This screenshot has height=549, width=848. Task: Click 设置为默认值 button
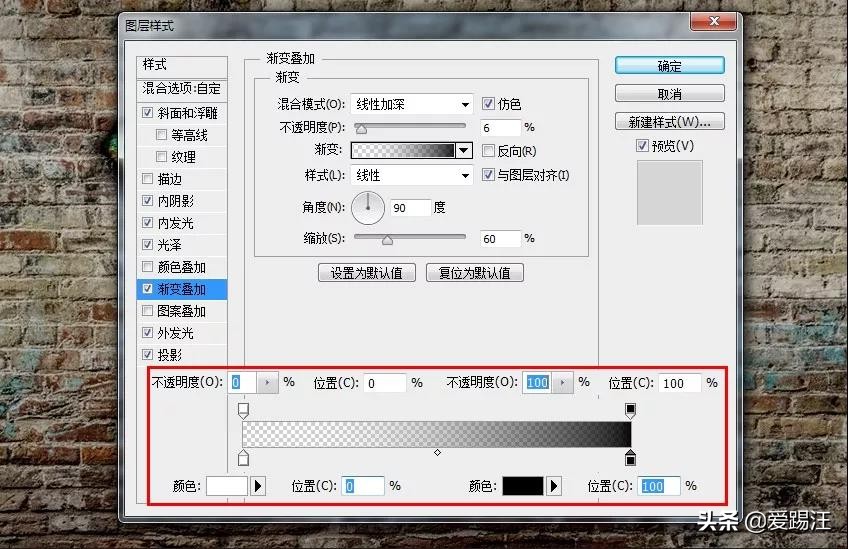point(367,273)
